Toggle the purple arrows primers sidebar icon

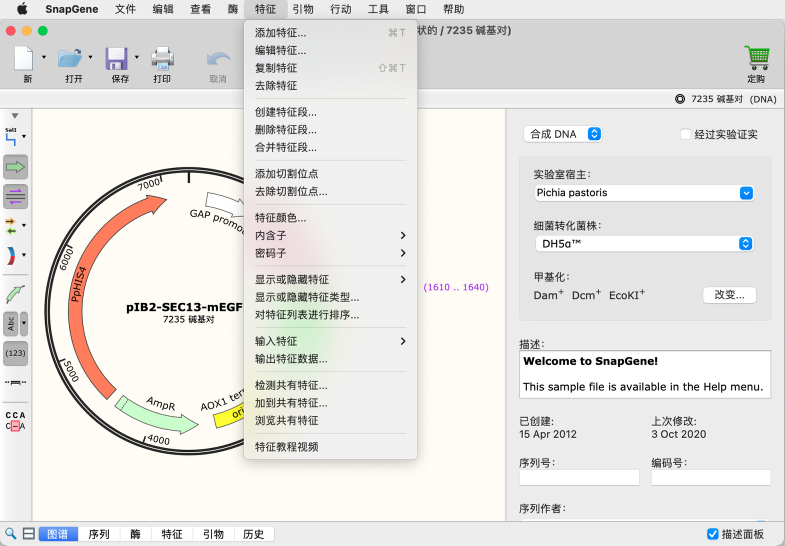(x=16, y=196)
